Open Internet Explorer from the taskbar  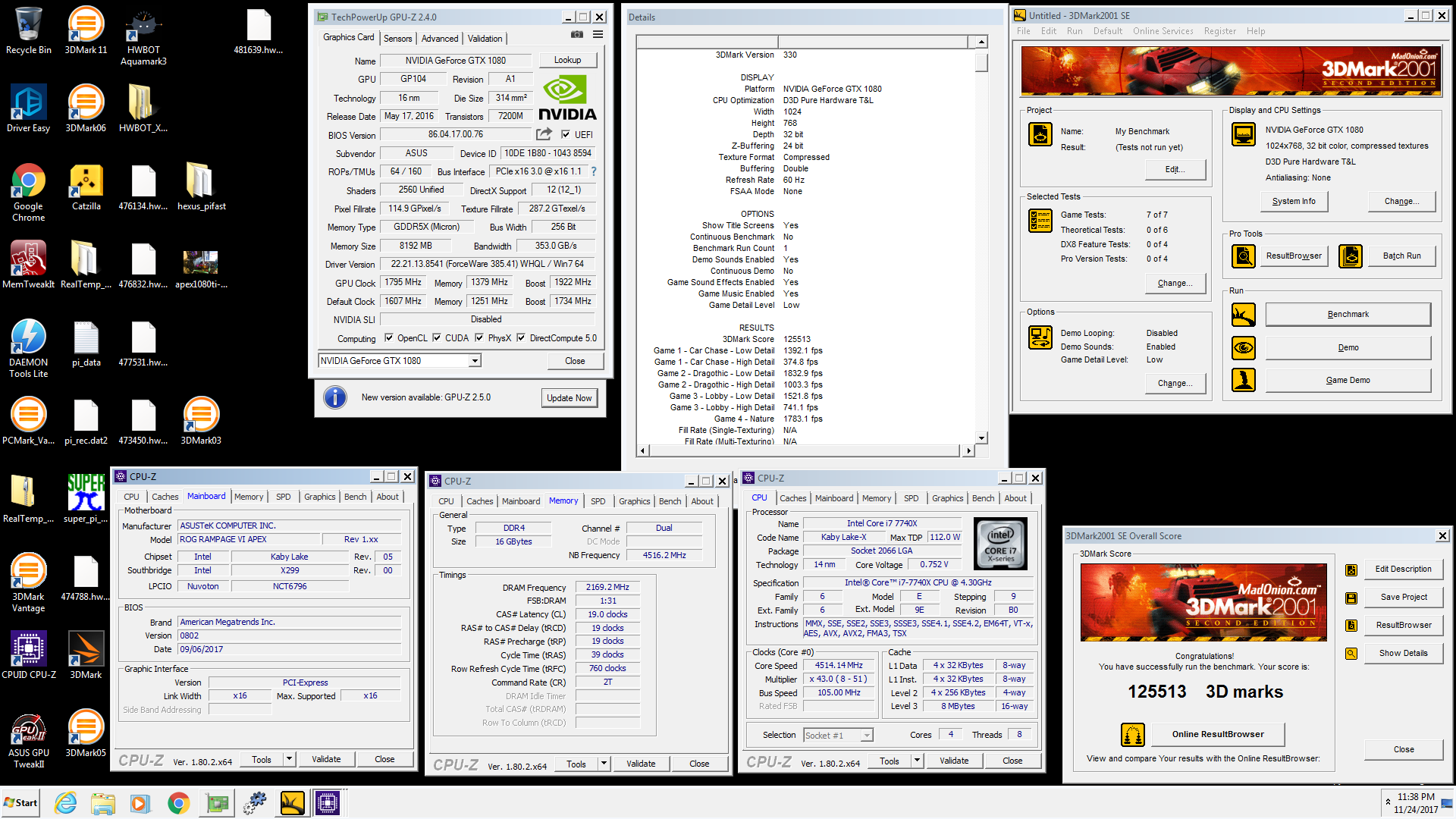point(66,803)
